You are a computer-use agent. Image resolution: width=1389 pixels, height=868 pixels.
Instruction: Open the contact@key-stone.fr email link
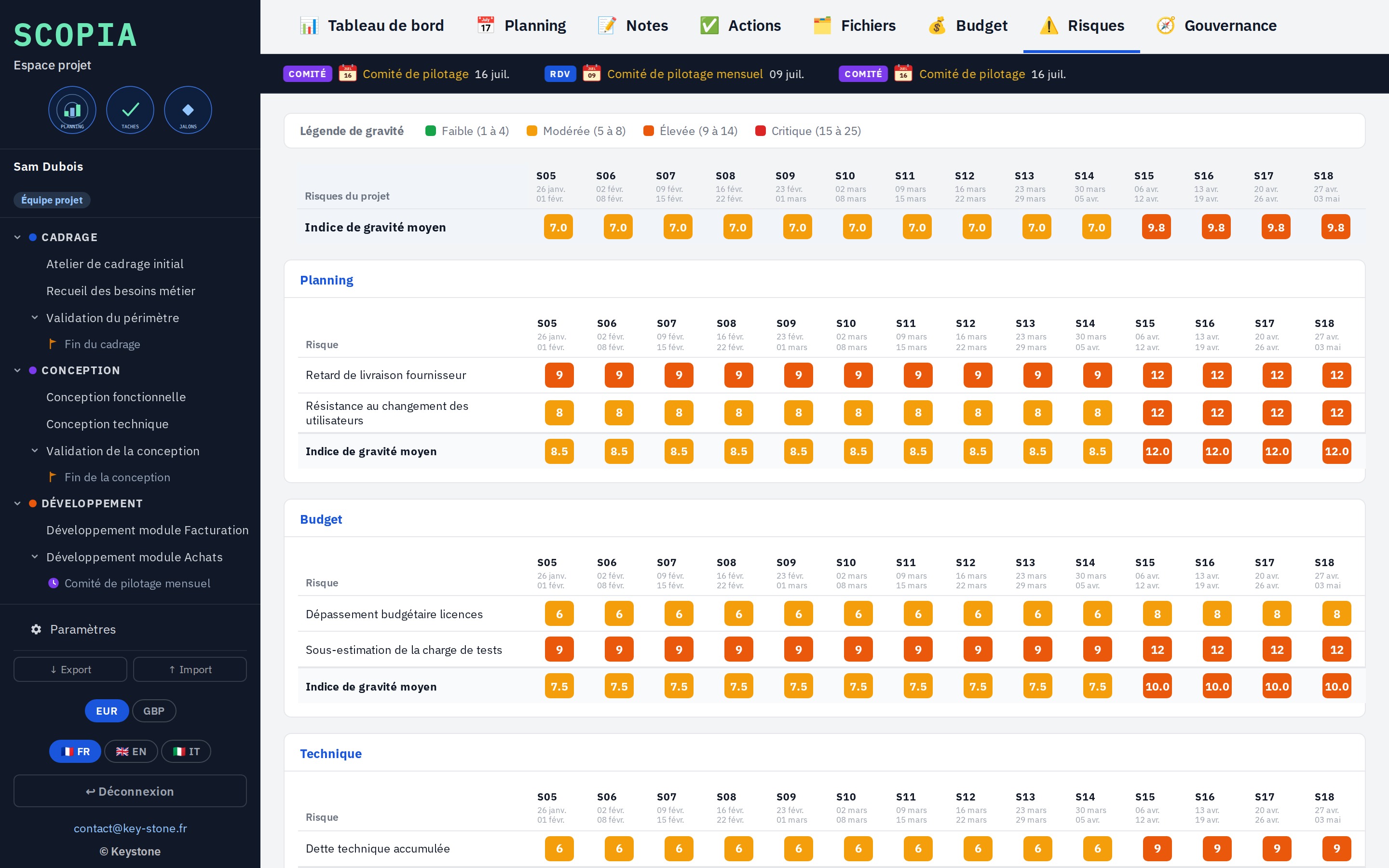130,828
